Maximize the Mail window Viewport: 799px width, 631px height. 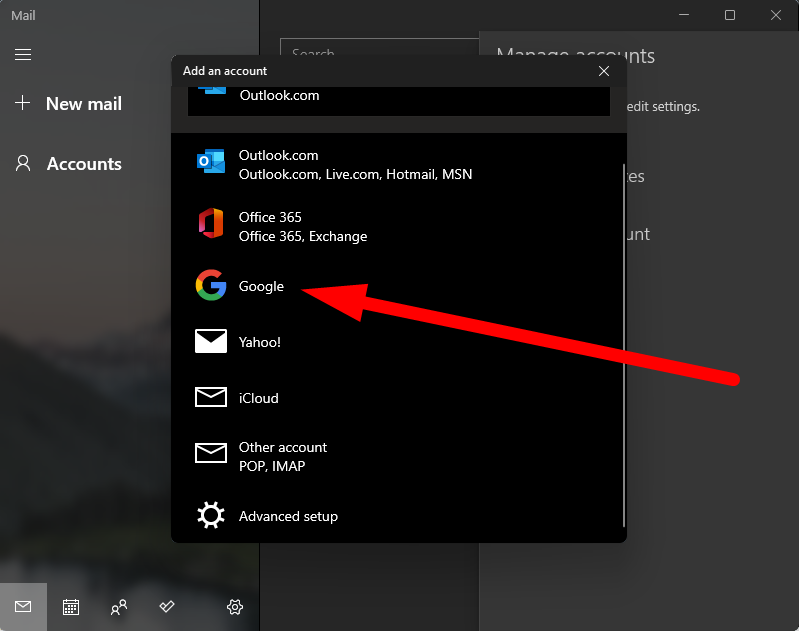[x=730, y=15]
